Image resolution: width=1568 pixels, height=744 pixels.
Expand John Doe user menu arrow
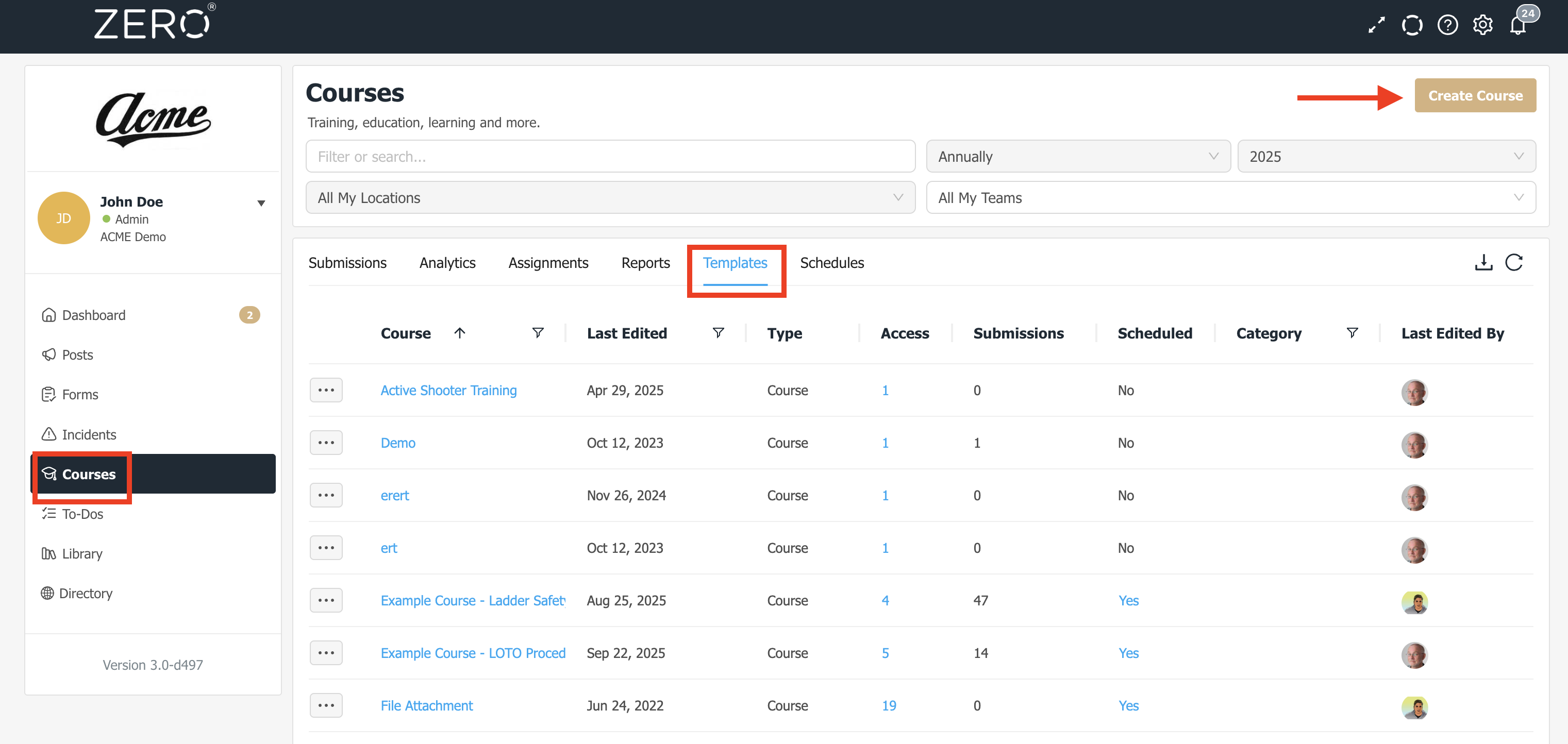(x=261, y=203)
